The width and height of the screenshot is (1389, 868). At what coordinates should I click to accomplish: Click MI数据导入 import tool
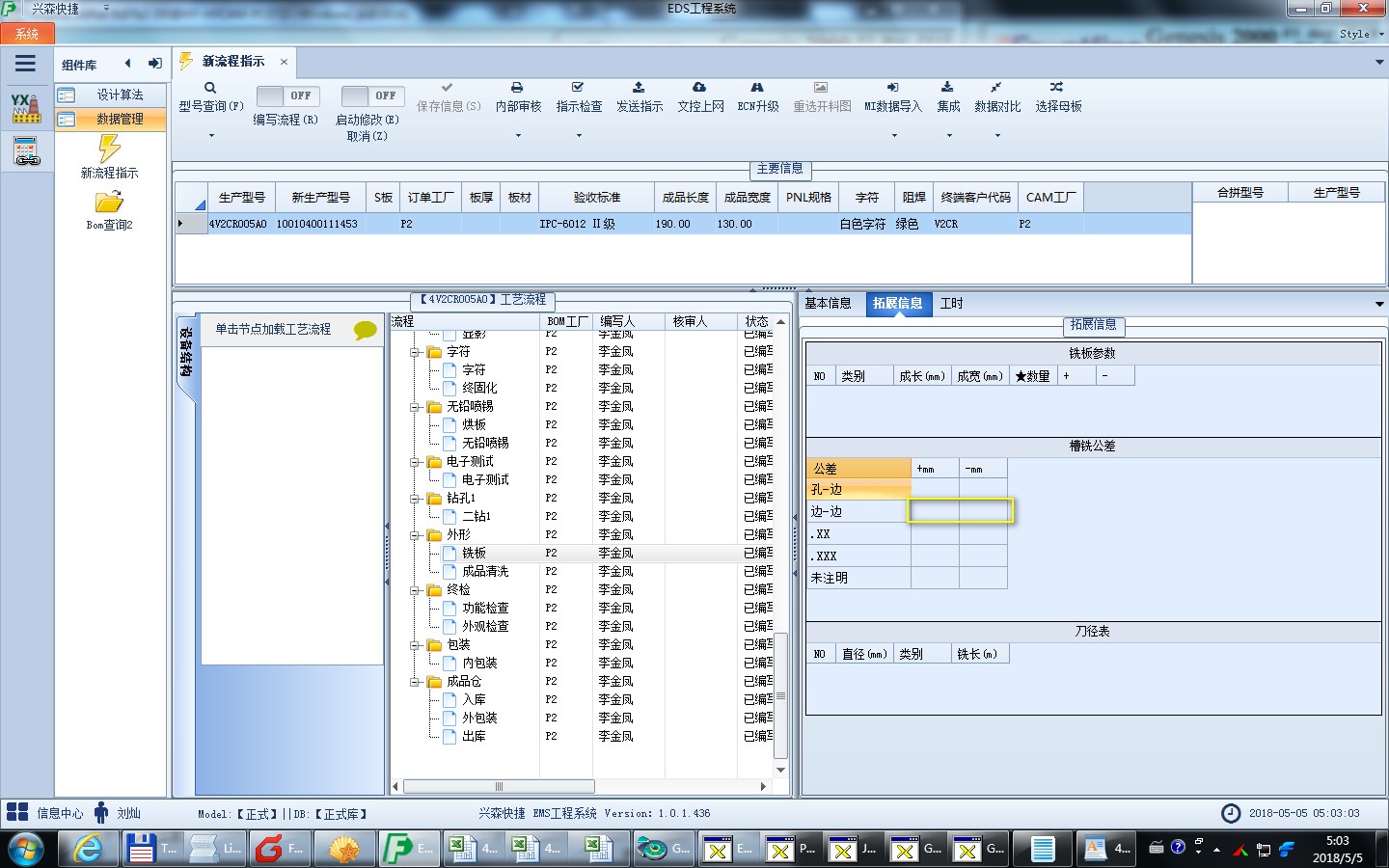[x=892, y=97]
